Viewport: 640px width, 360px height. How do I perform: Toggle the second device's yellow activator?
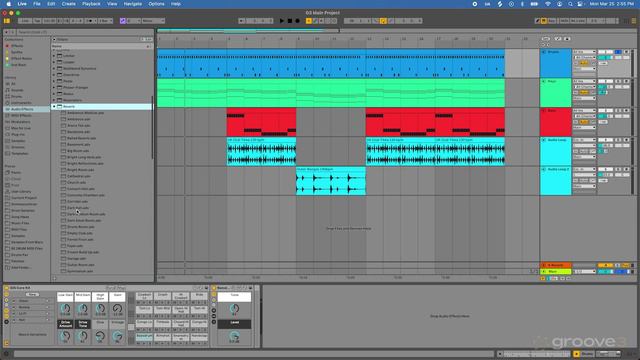click(x=214, y=288)
